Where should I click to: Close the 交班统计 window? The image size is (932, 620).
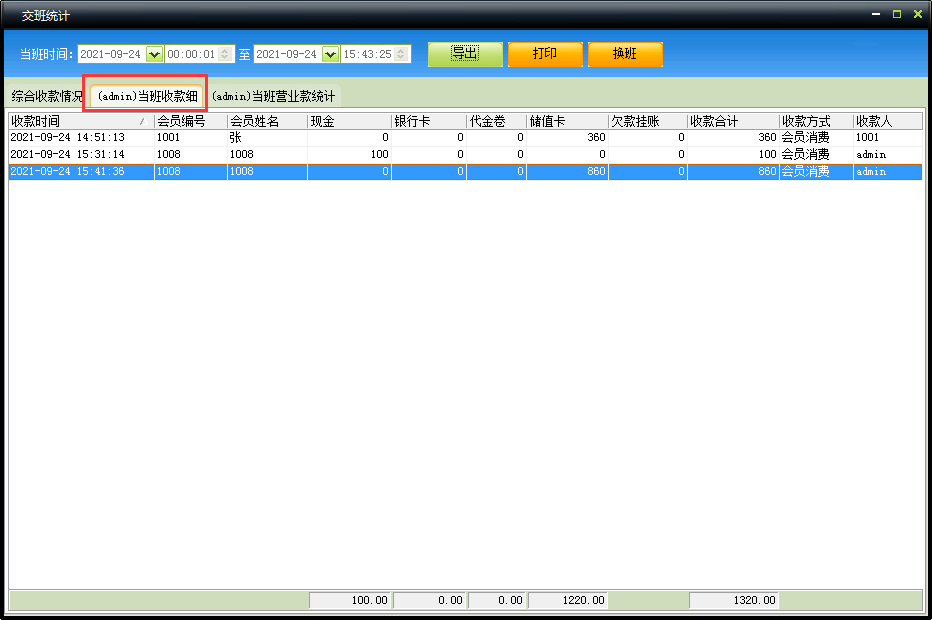tap(918, 14)
